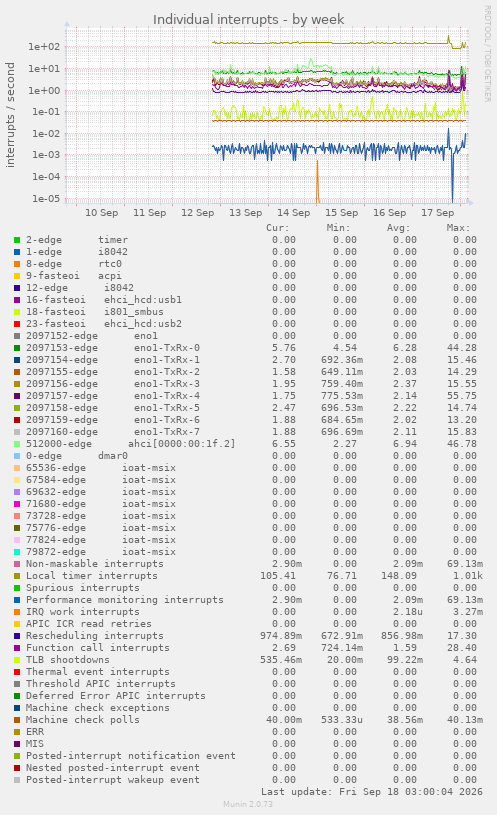
Task: Click the 14 Sep date label on x-axis
Action: point(294,213)
